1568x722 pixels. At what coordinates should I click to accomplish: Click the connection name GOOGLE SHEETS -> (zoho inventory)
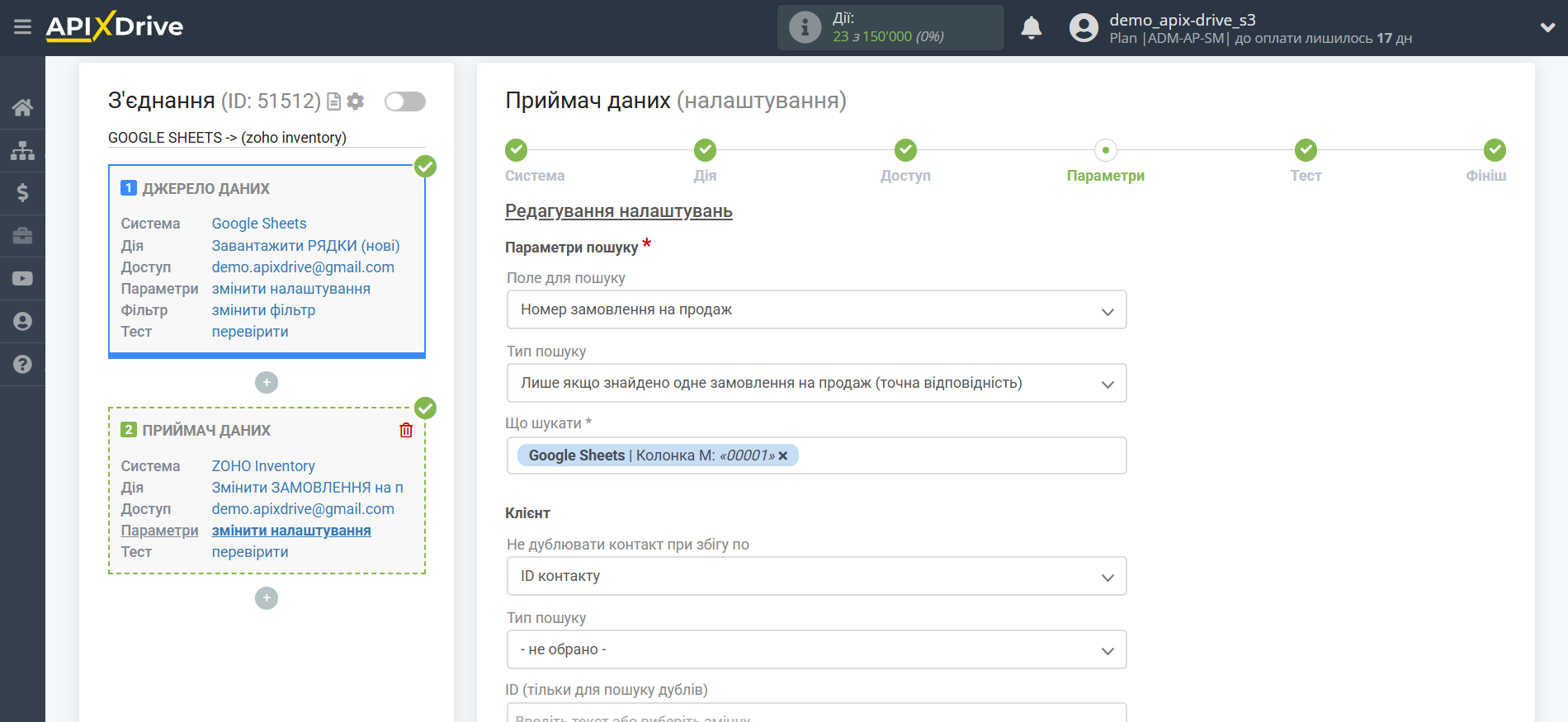point(227,138)
